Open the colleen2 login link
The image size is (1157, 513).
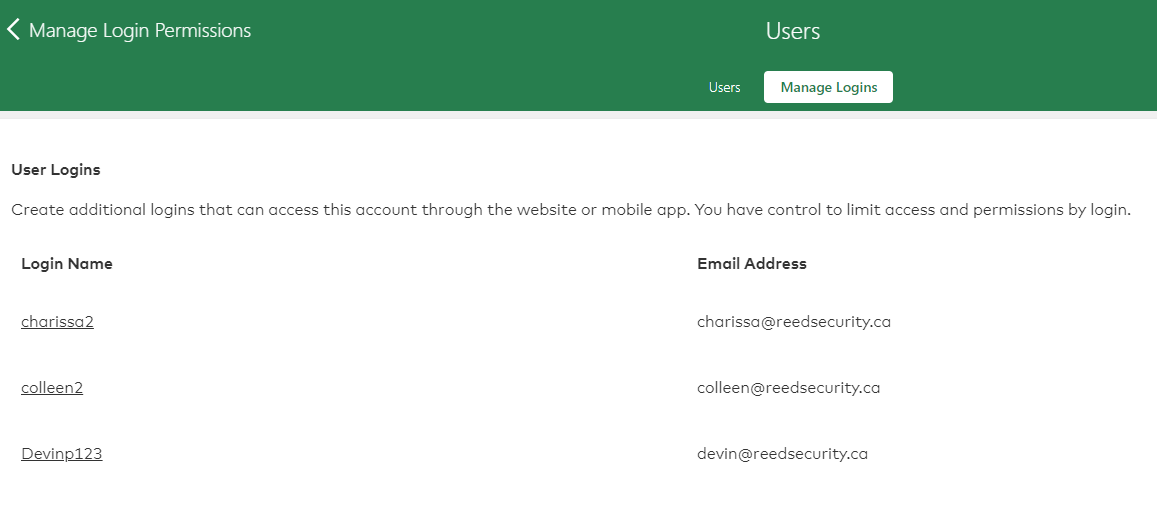(x=52, y=388)
